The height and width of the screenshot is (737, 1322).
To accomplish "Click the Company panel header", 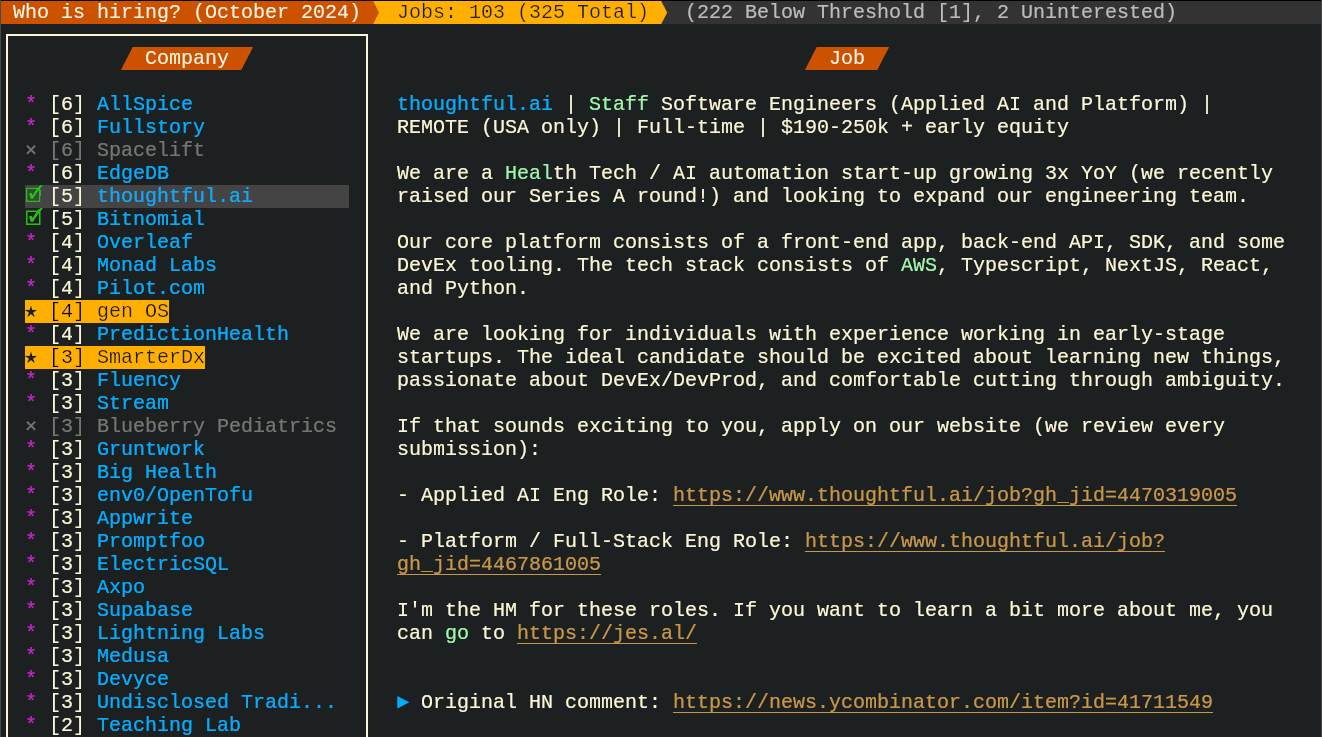I will pos(187,58).
